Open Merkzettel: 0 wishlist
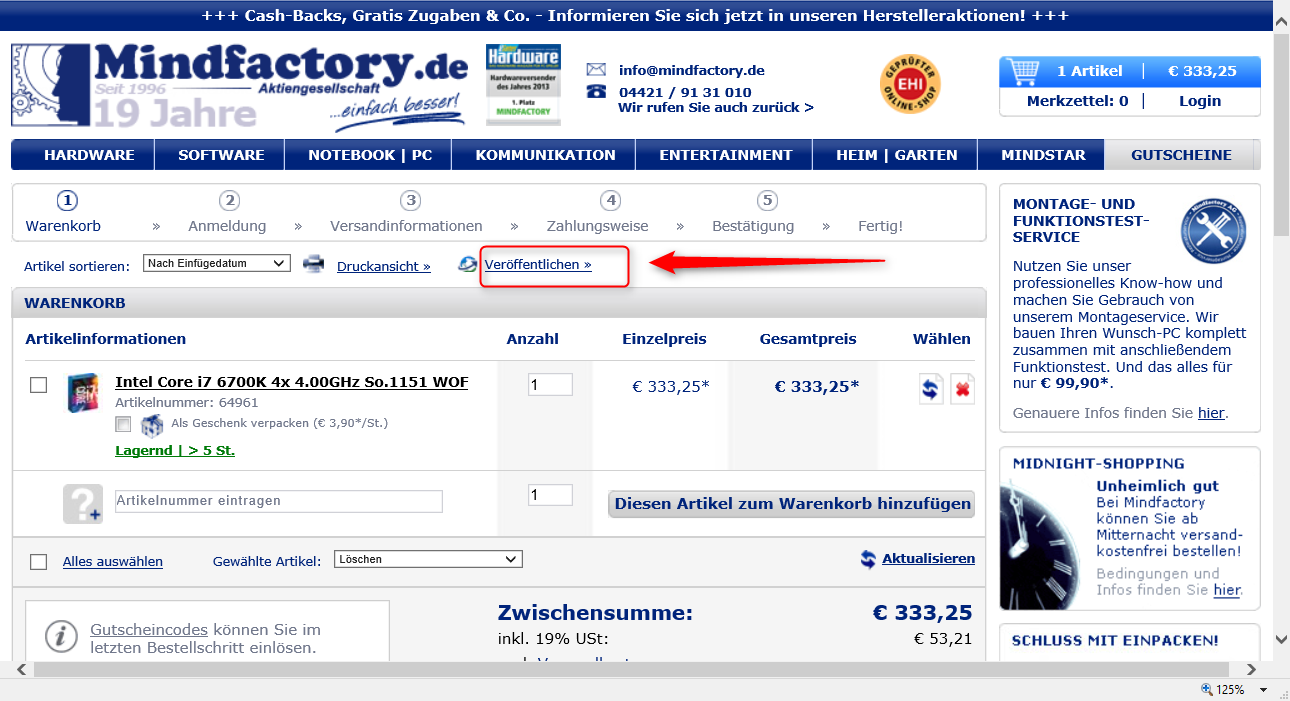Viewport: 1290px width, 701px height. (x=1077, y=101)
